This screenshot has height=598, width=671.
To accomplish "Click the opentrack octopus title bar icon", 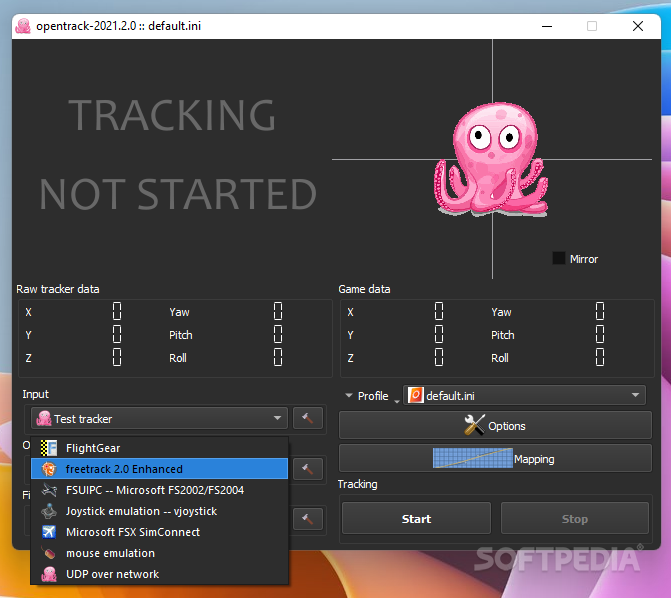I will click(23, 26).
